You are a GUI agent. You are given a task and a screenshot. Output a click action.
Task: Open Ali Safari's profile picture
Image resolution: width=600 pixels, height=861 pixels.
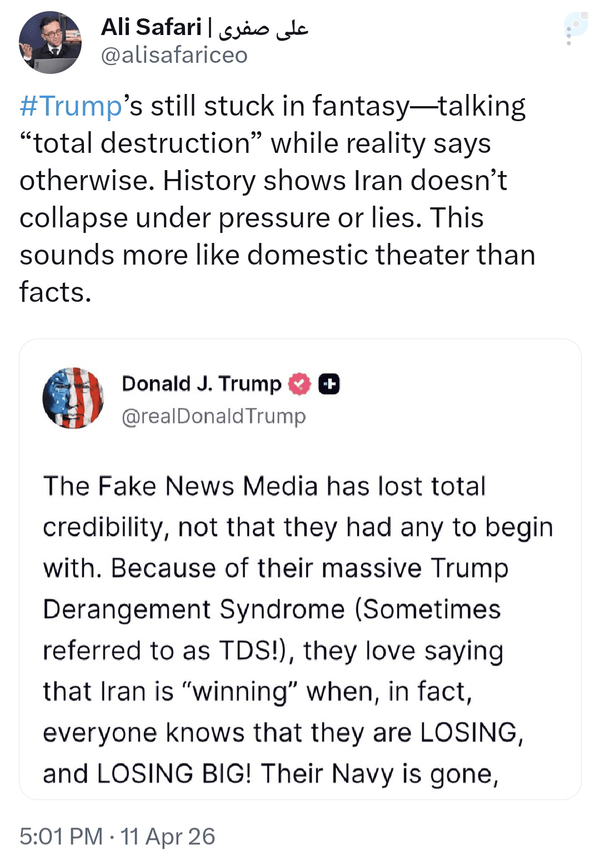[x=50, y=42]
